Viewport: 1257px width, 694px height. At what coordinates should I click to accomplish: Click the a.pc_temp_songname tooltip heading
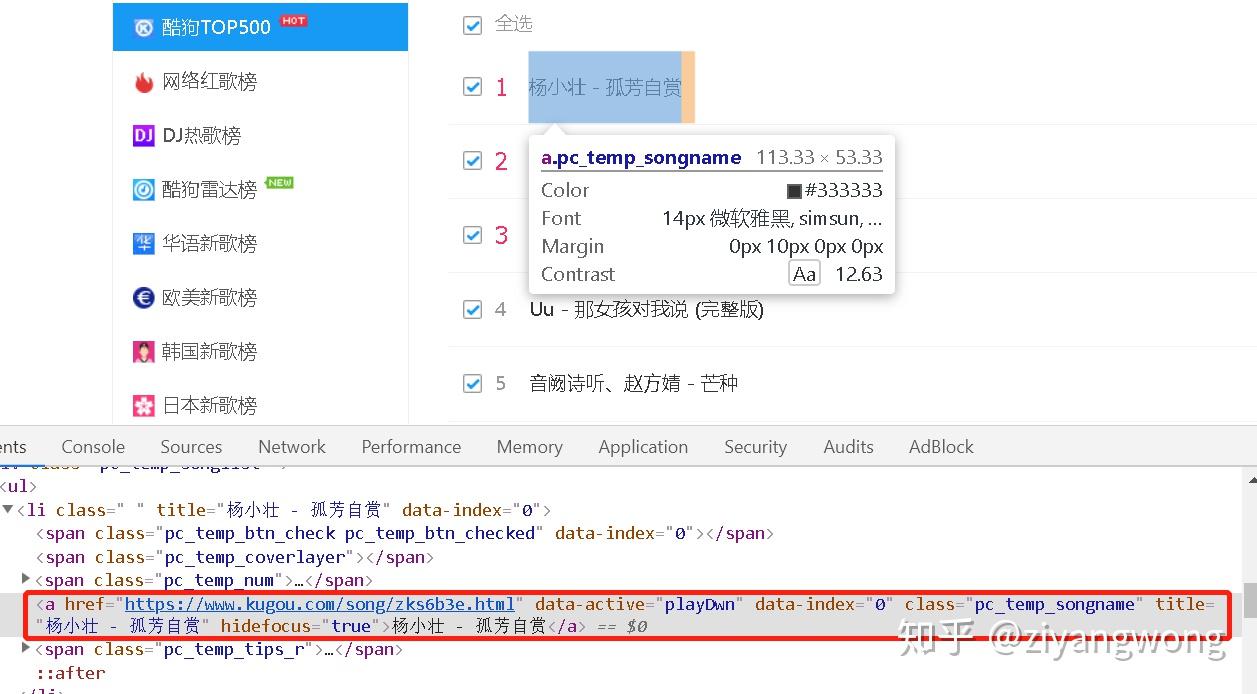point(641,157)
